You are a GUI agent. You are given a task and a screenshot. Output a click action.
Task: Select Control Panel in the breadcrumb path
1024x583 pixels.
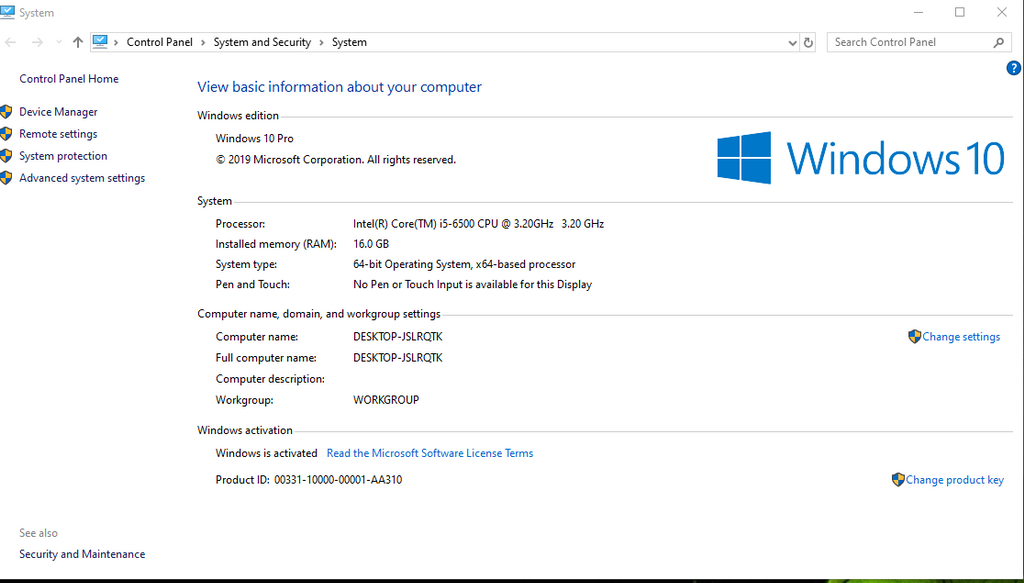159,42
